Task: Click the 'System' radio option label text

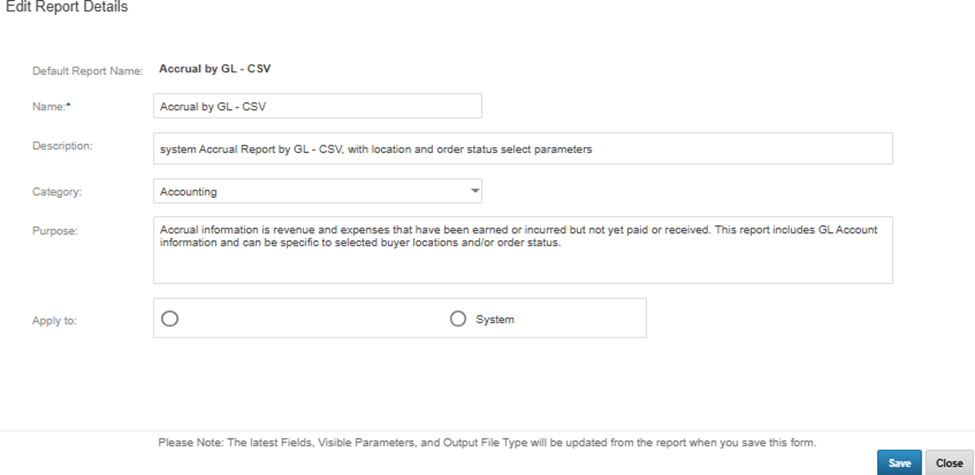Action: [x=495, y=319]
